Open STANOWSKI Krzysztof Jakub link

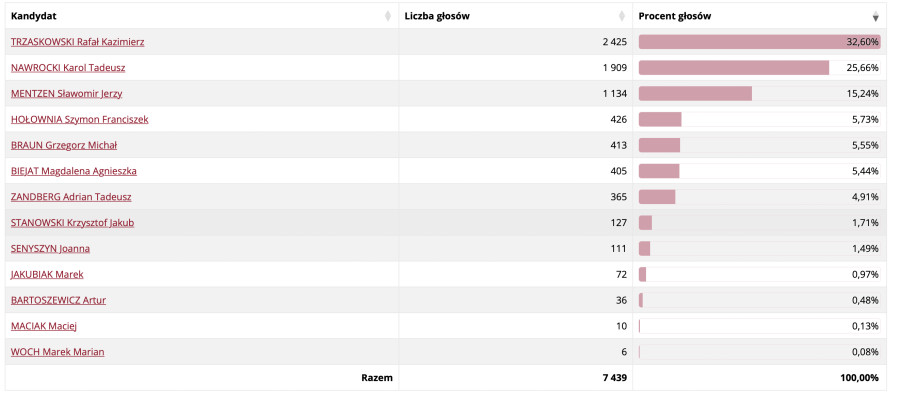pos(72,223)
